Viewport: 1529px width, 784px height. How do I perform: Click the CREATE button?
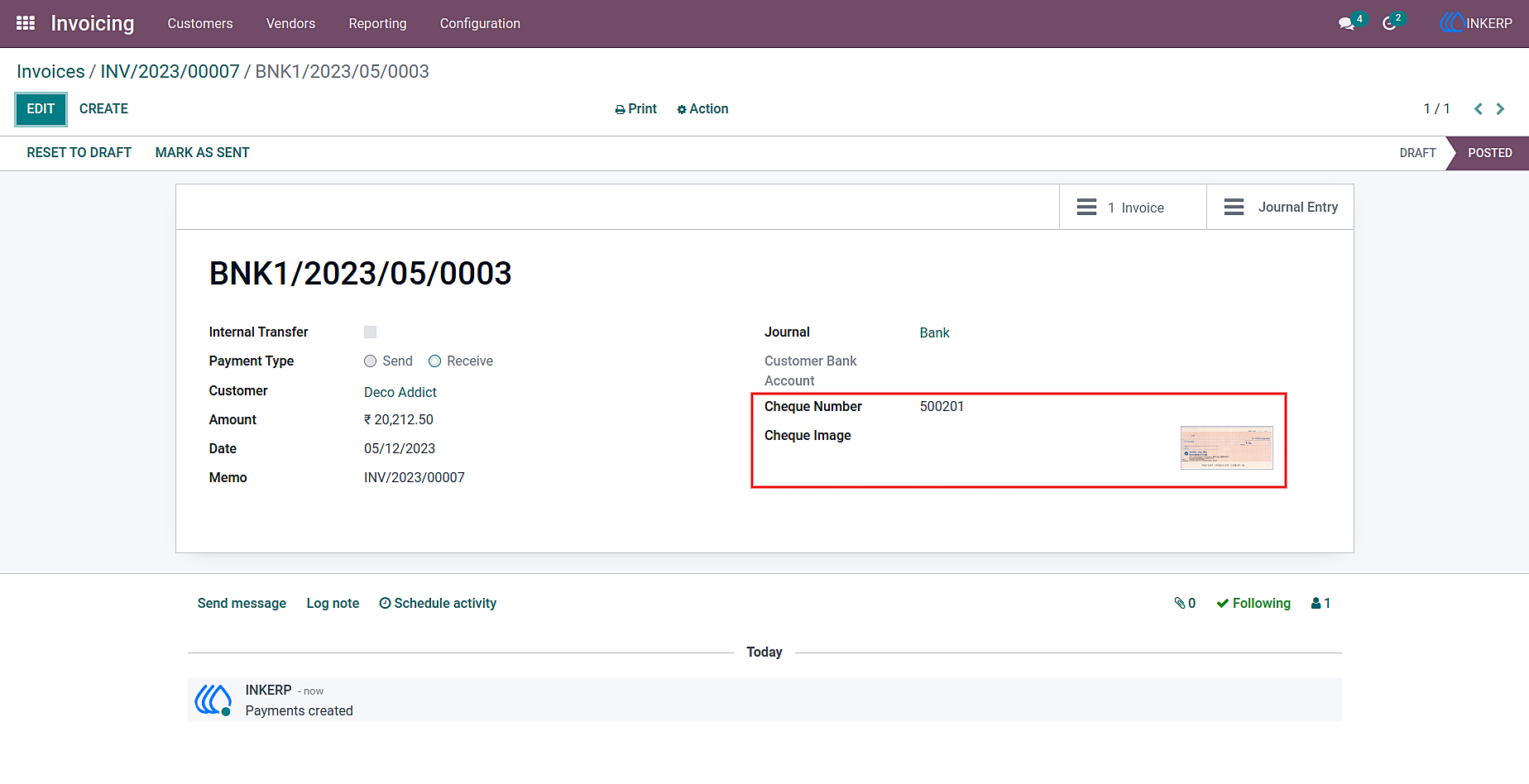[x=103, y=109]
